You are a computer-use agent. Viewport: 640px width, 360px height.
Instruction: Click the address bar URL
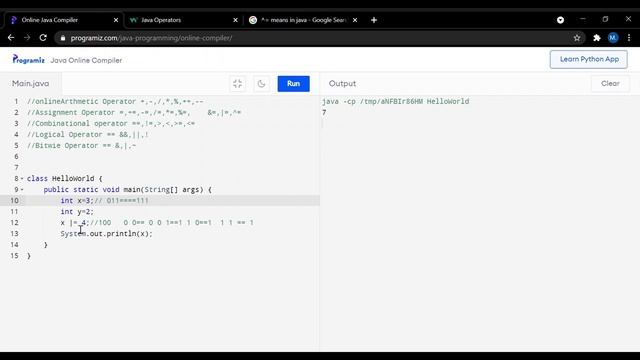click(x=151, y=38)
